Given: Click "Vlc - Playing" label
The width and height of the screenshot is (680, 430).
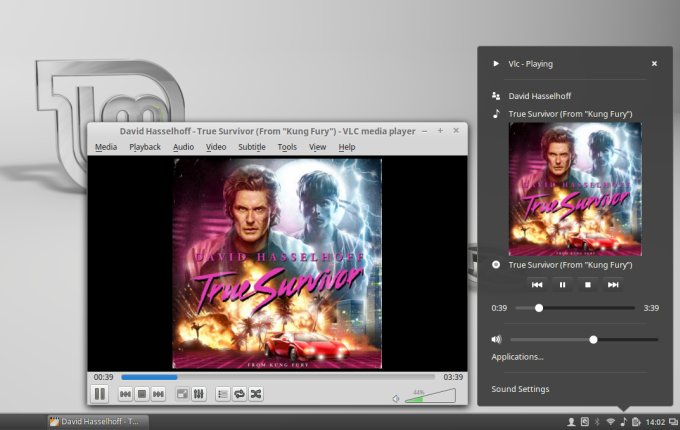Looking at the screenshot, I should [530, 64].
